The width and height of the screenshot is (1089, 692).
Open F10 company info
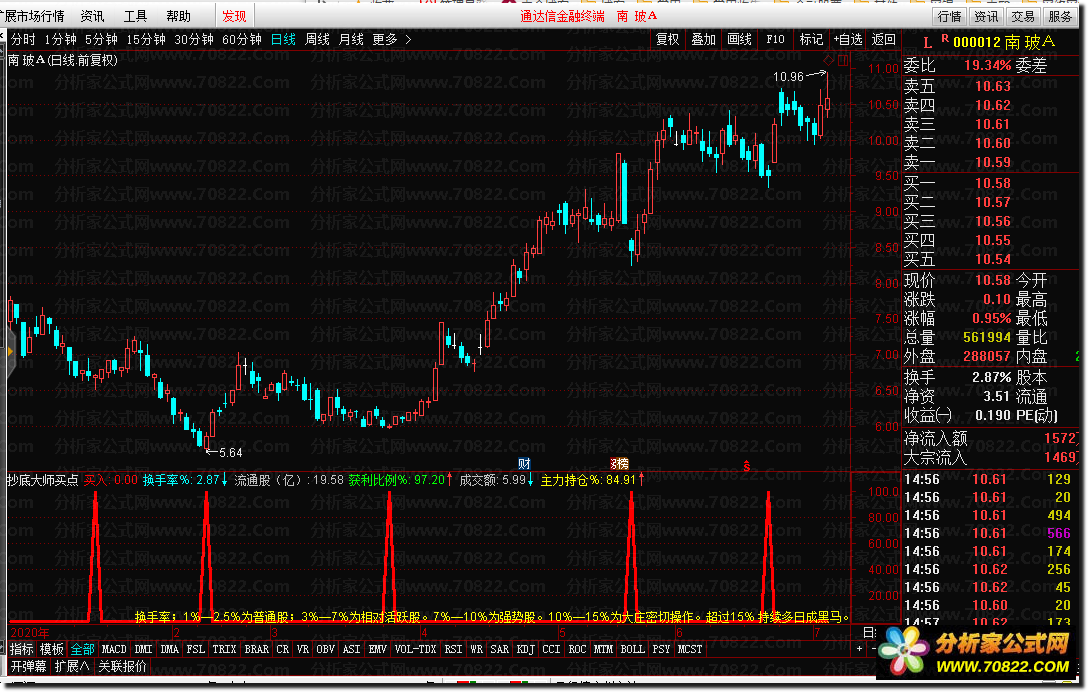tap(775, 40)
